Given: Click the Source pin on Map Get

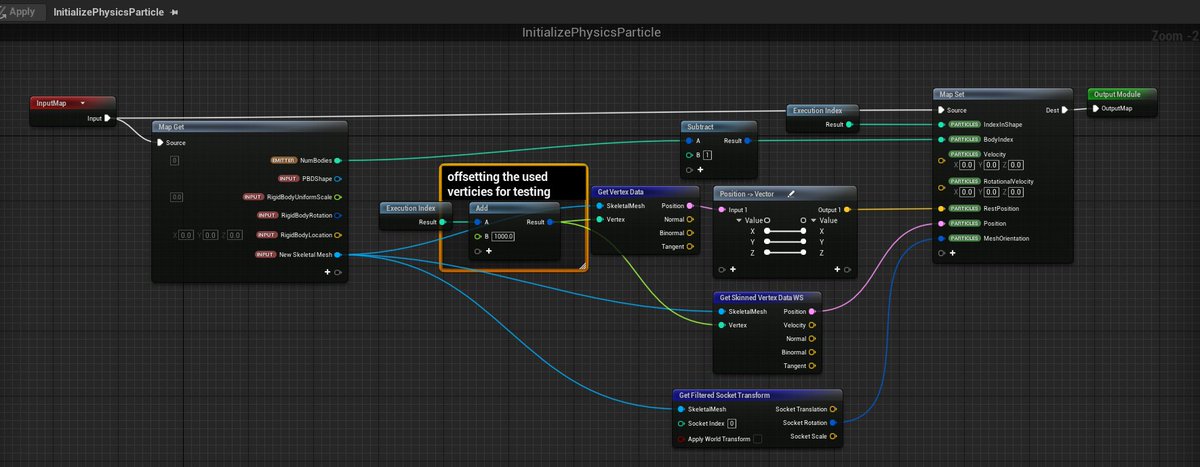Looking at the screenshot, I should [159, 142].
